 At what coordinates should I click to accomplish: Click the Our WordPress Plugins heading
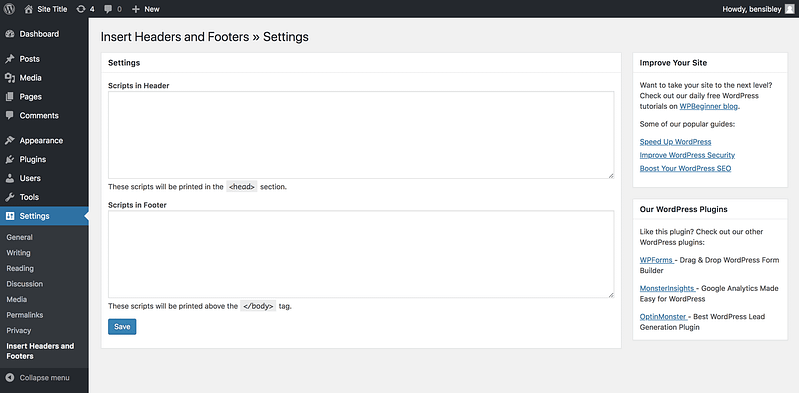point(683,209)
